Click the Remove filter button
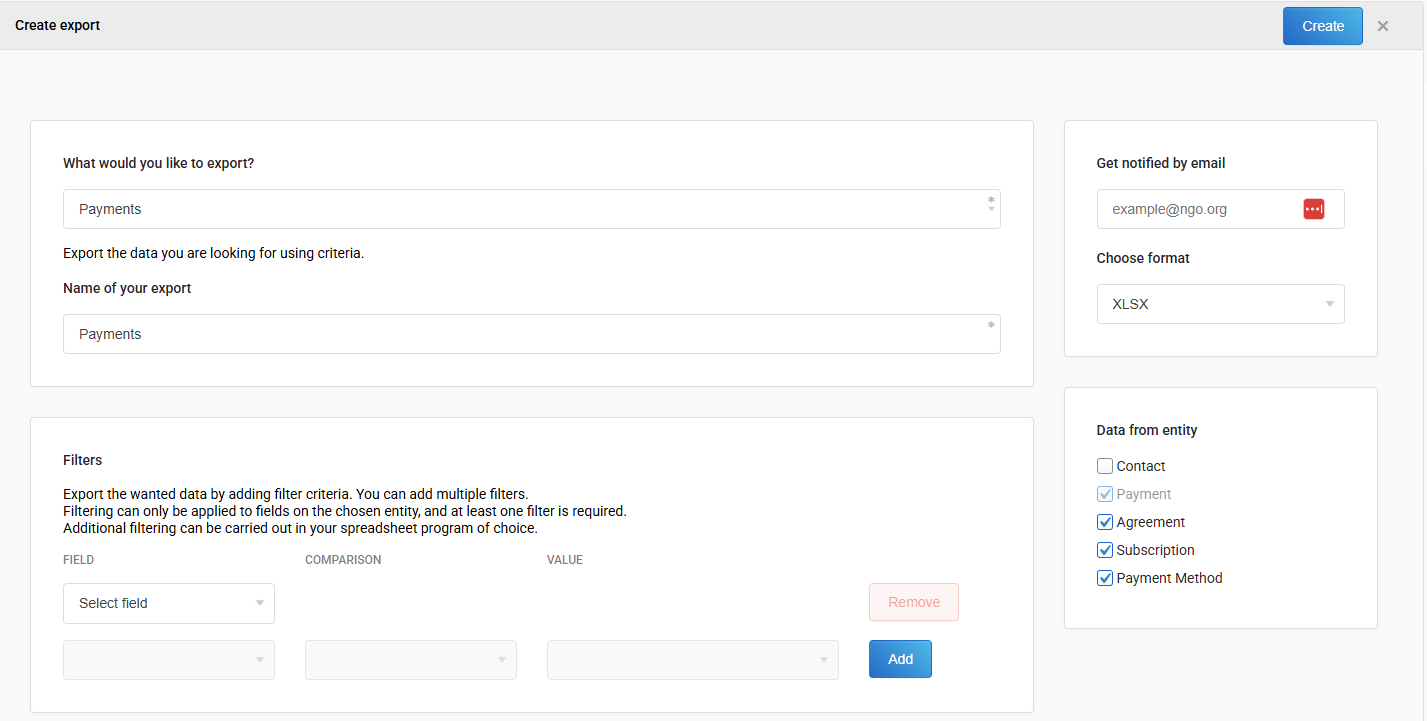Viewport: 1427px width, 721px height. (x=913, y=602)
